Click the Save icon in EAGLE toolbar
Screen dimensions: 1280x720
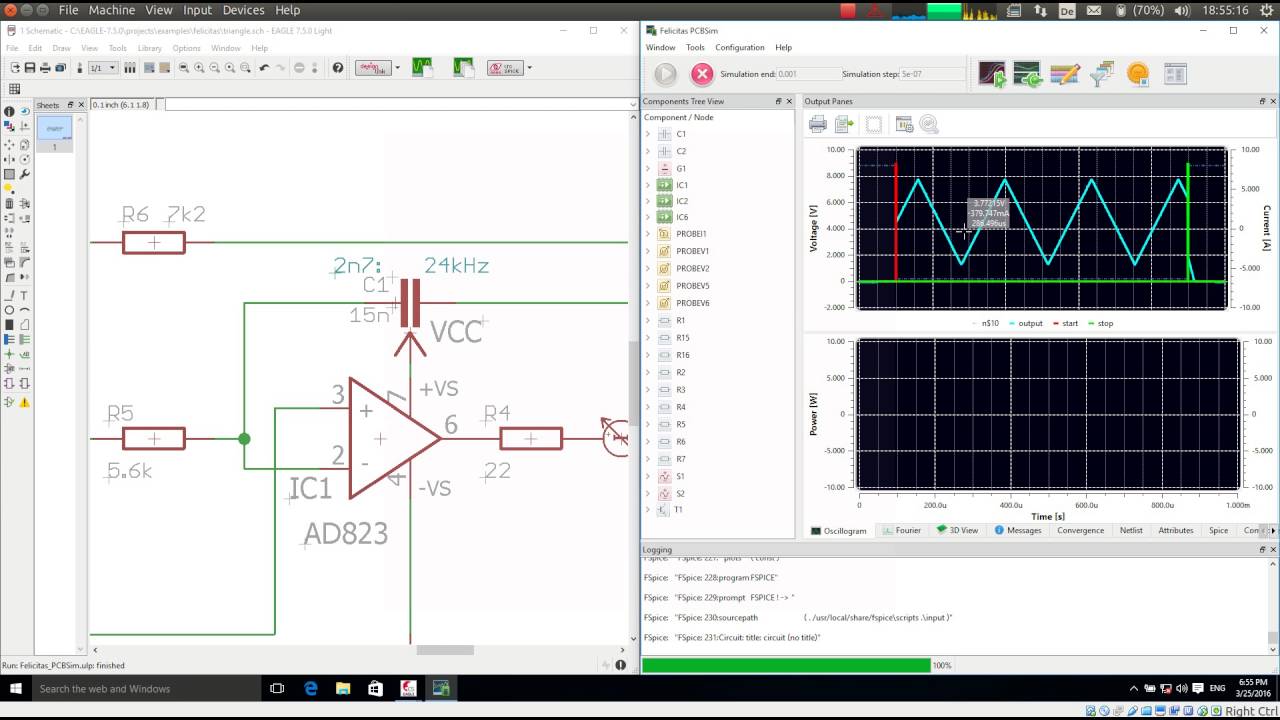pos(30,68)
